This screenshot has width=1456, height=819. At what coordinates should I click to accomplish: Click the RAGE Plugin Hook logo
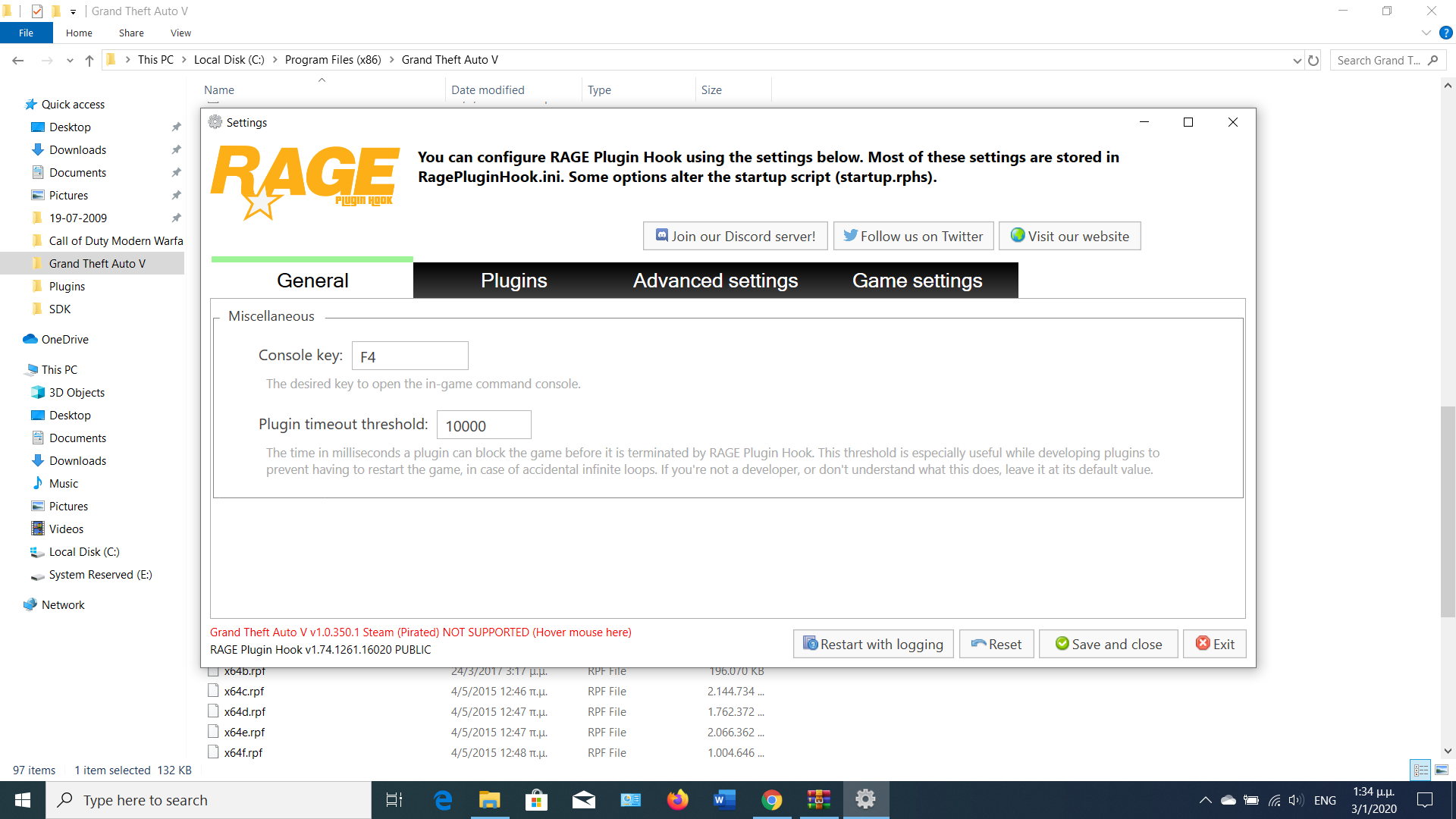(x=305, y=180)
